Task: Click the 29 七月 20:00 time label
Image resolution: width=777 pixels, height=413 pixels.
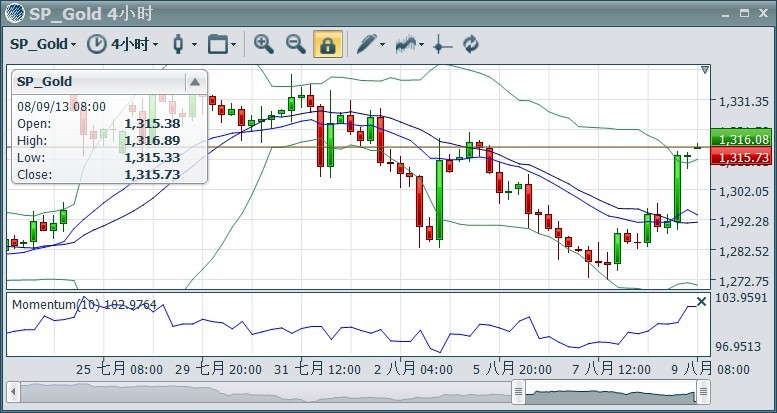Action: pos(218,369)
